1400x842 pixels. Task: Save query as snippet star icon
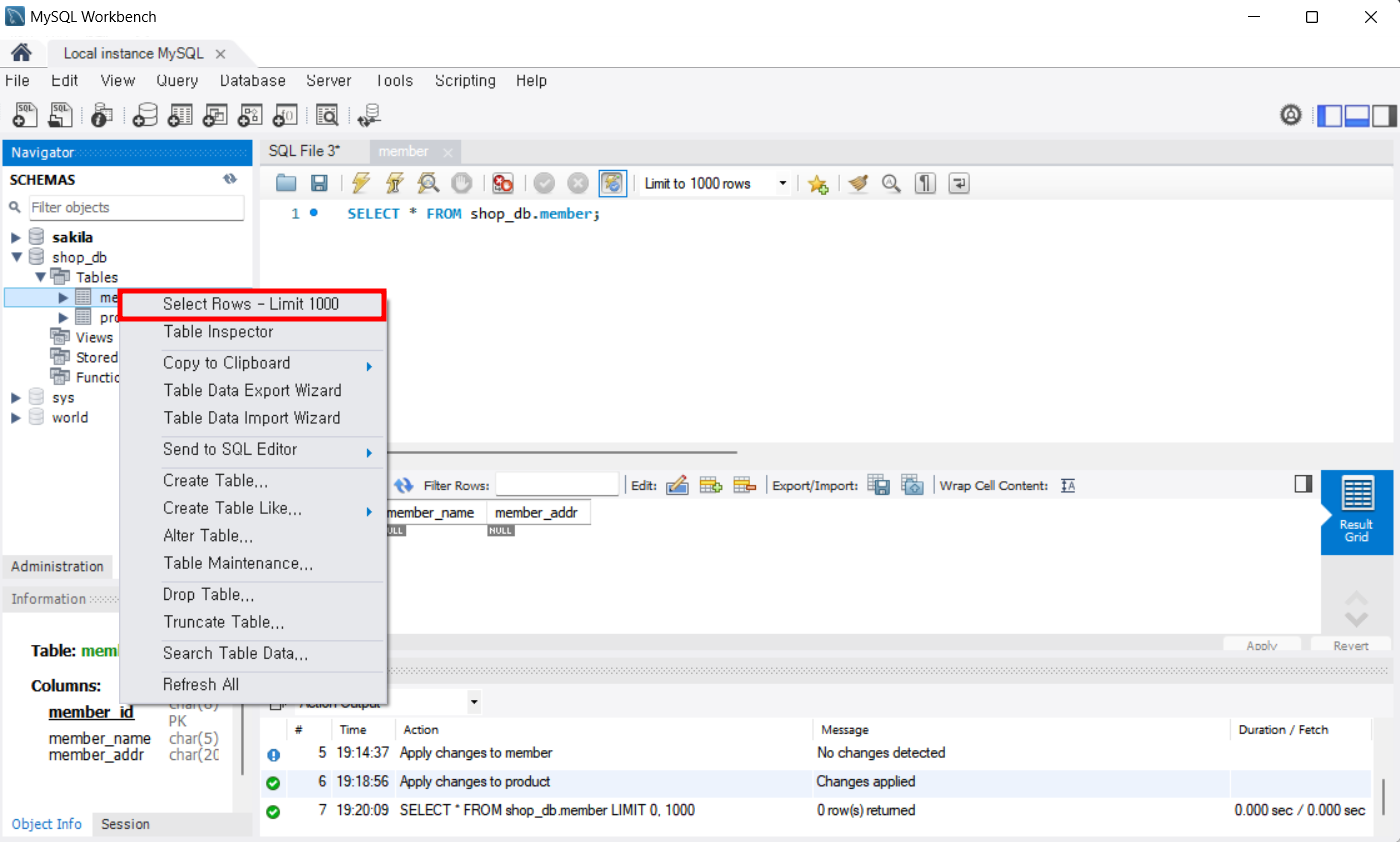click(818, 183)
